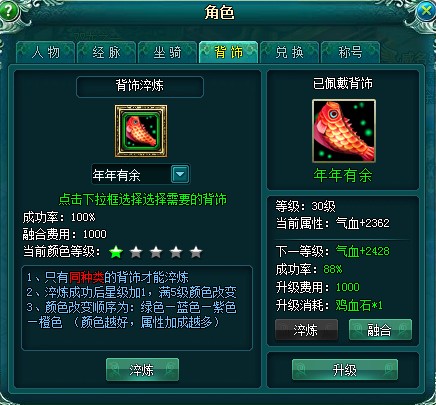Click the large 已佩戴背饰 fish image
The image size is (436, 405).
click(344, 131)
